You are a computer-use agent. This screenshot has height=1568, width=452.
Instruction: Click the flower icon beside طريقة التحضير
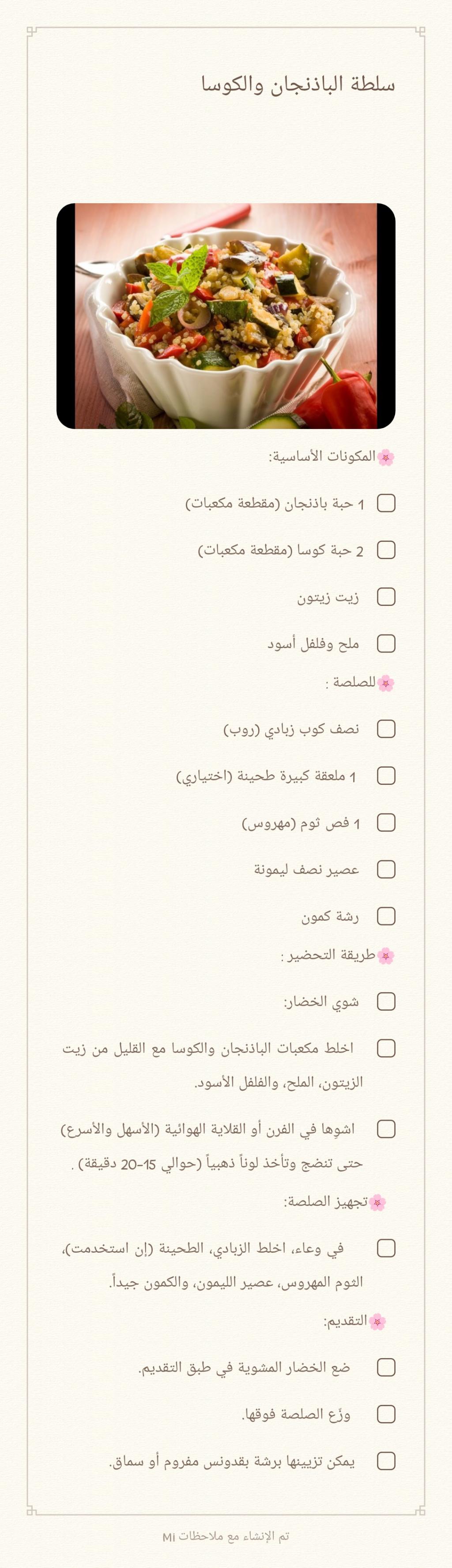coord(386,956)
